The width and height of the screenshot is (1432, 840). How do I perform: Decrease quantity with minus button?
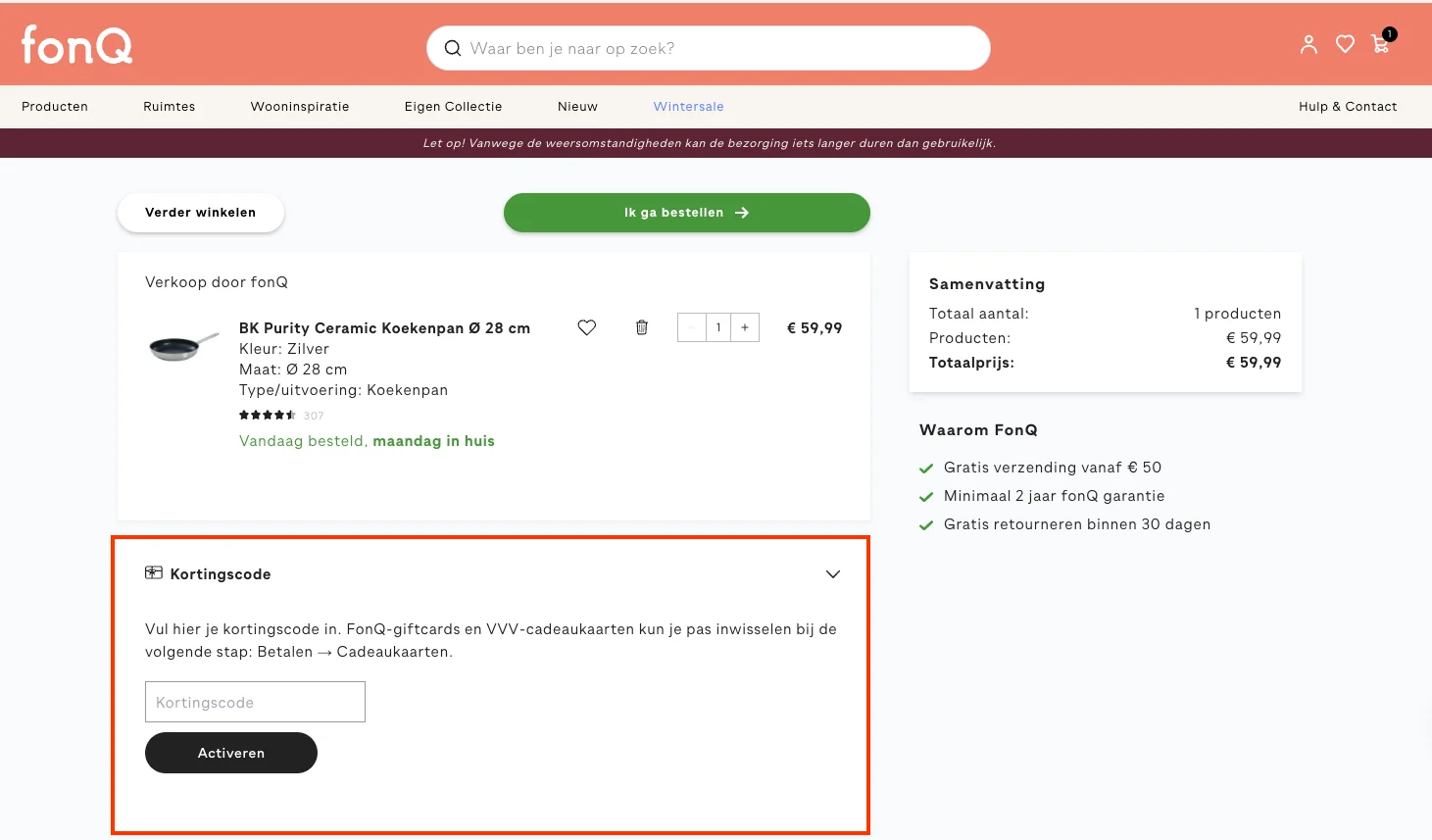tap(691, 327)
